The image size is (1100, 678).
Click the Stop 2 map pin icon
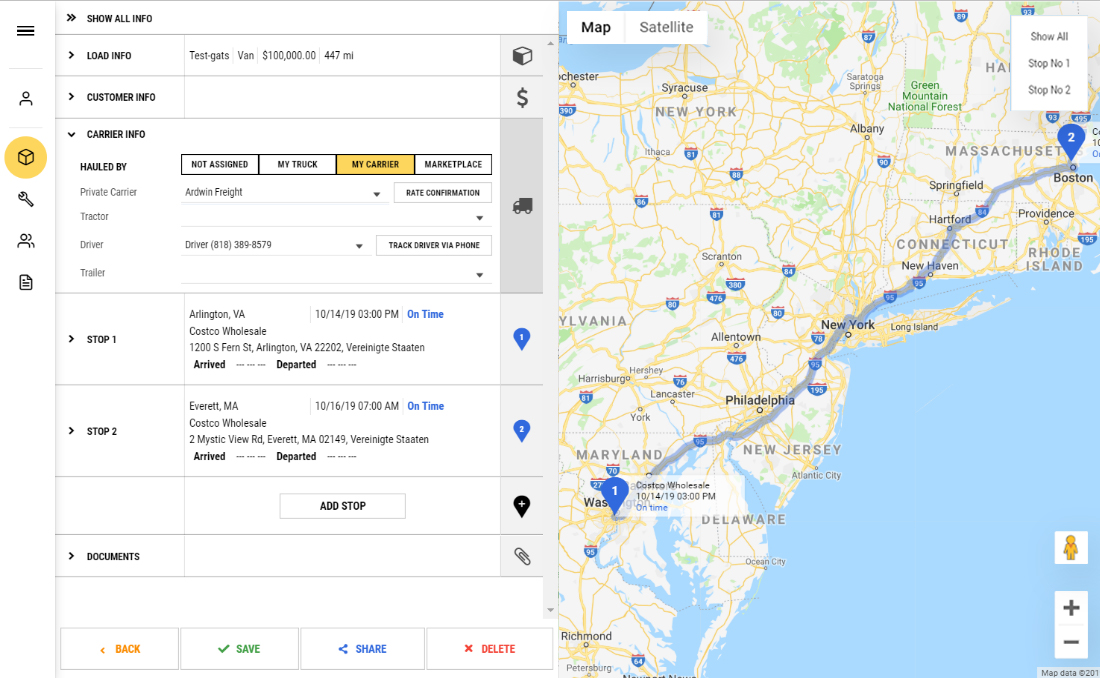click(521, 430)
